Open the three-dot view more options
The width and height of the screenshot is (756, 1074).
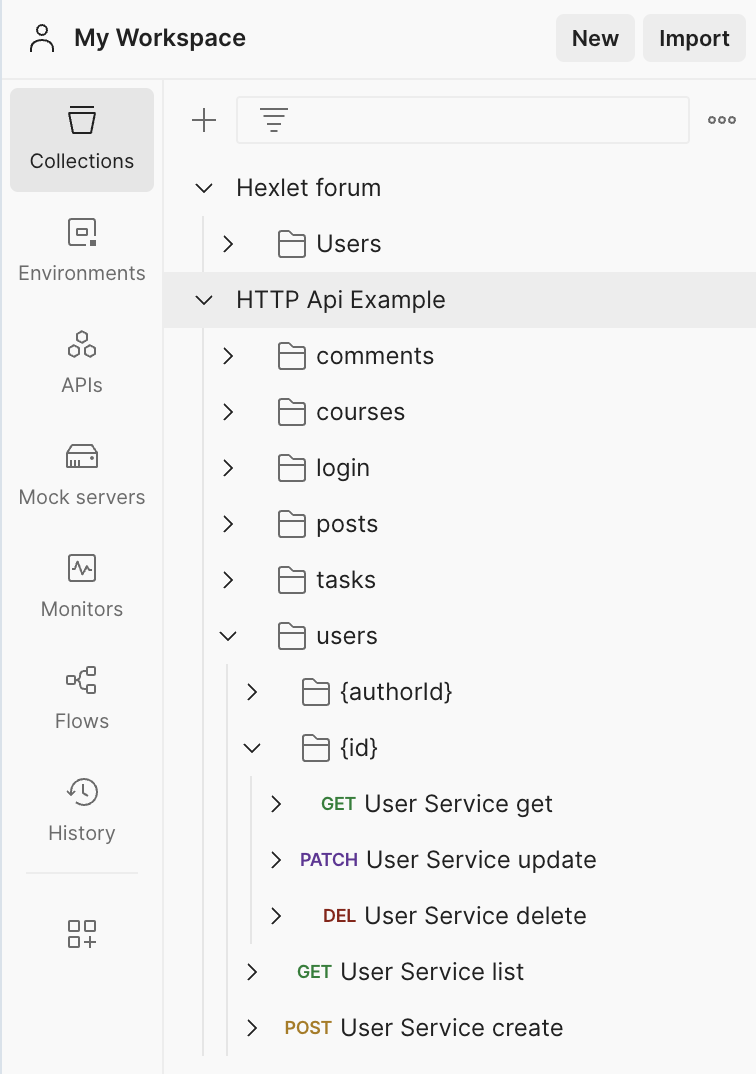721,121
